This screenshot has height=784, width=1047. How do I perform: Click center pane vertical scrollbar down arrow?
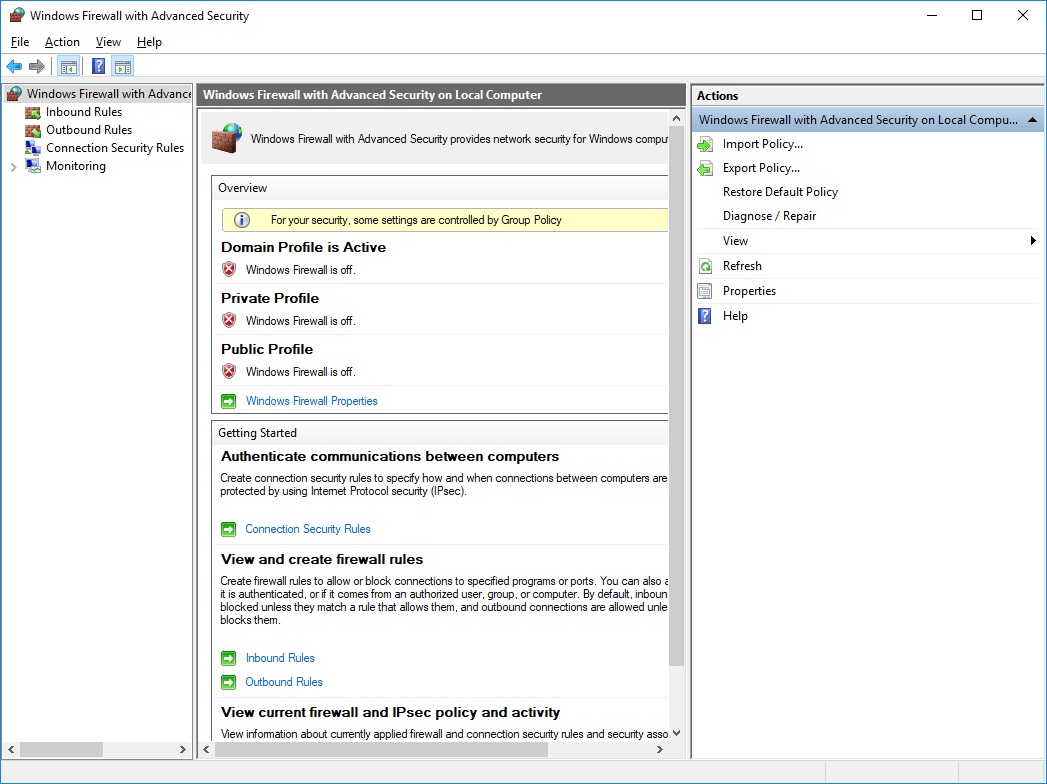coord(676,733)
